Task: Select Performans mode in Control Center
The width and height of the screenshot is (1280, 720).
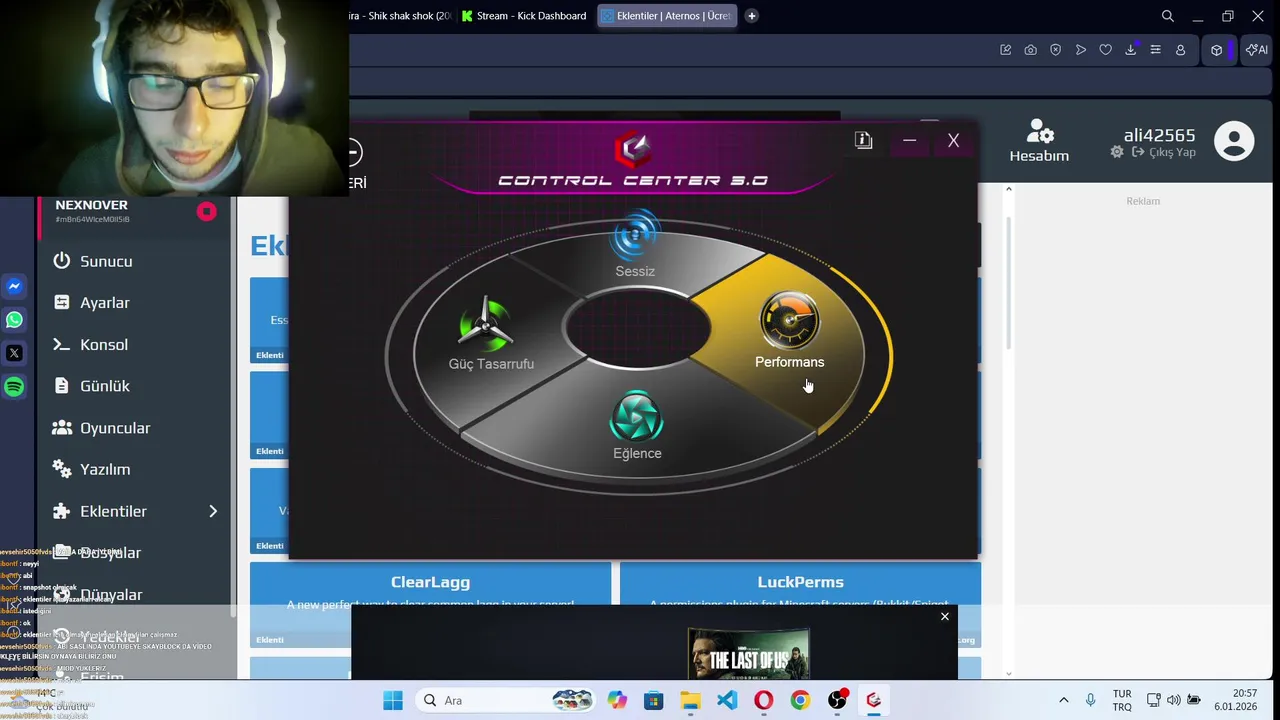Action: (x=790, y=332)
